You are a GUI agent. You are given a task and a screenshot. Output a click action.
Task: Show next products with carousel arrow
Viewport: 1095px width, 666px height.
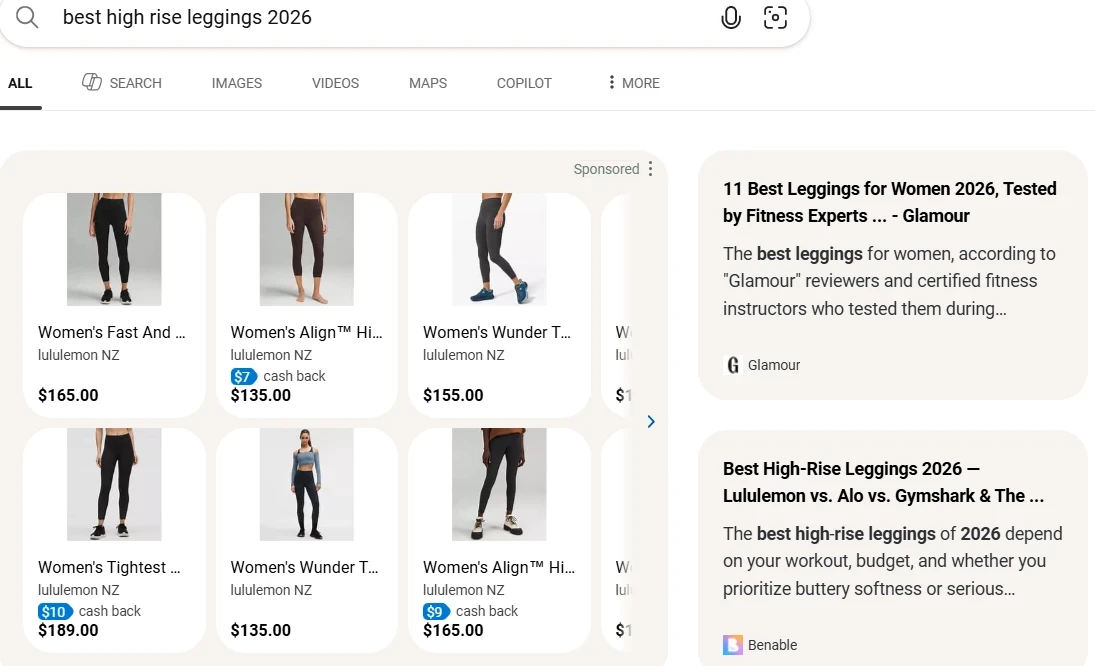[651, 421]
